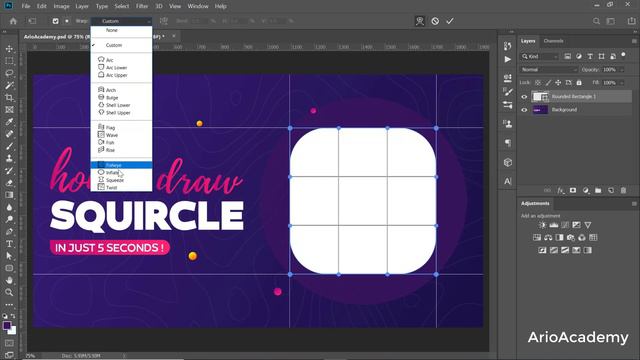
Task: Choose Arc warp style
Action: pyautogui.click(x=121, y=60)
